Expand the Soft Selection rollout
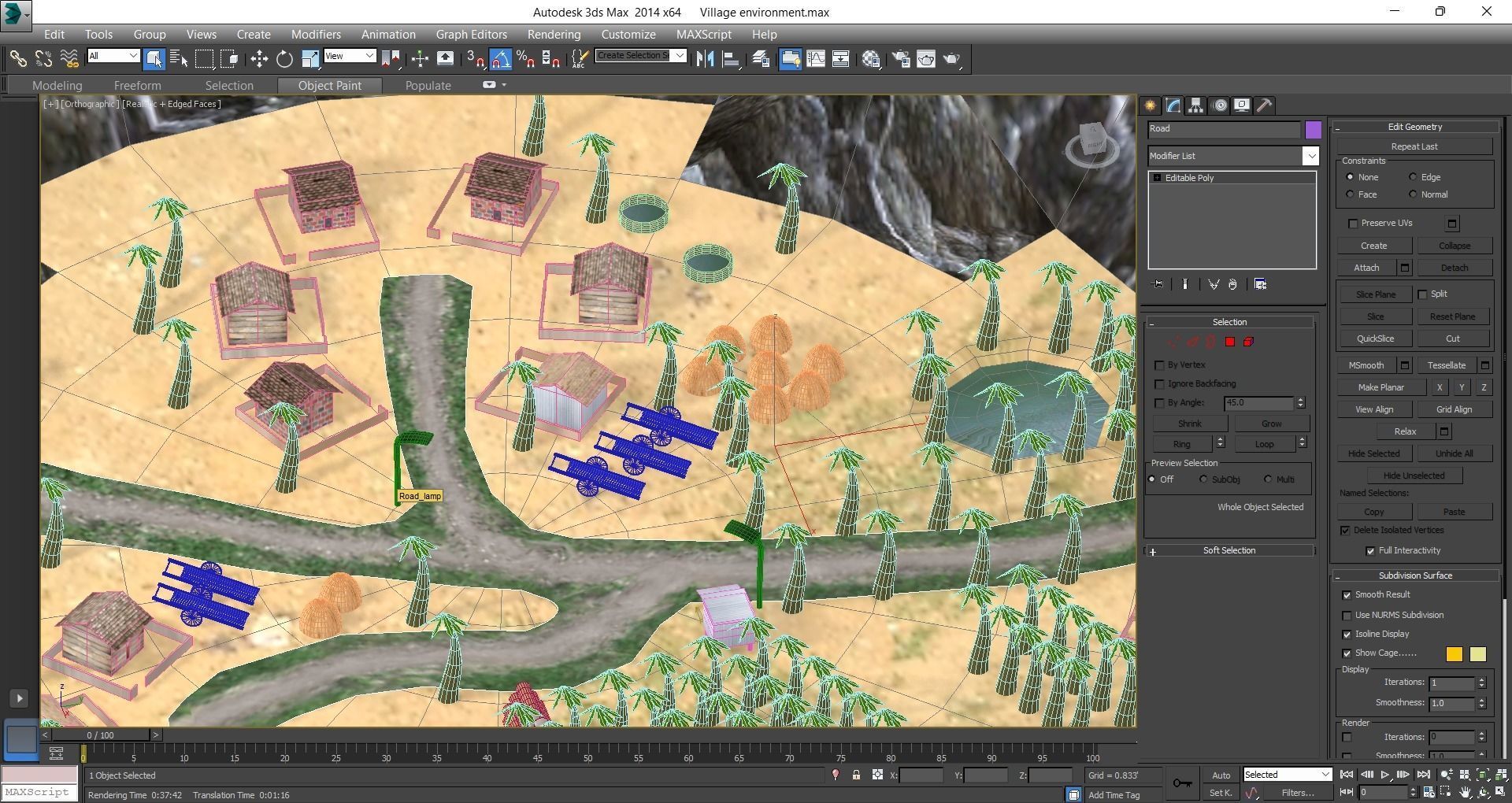Screen dimensions: 1512x803 1229,551
